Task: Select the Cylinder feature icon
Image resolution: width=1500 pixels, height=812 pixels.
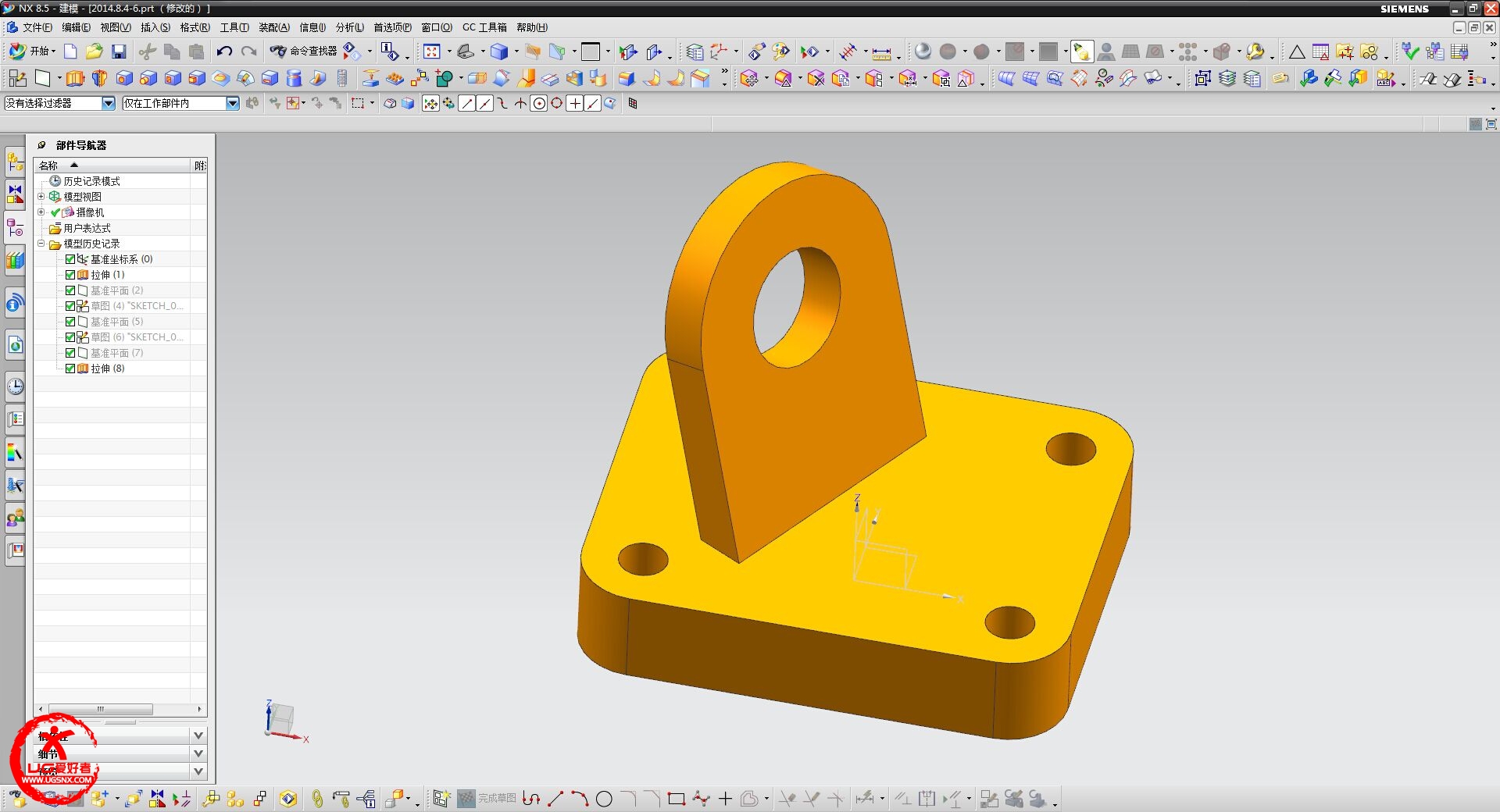Action: [x=294, y=78]
